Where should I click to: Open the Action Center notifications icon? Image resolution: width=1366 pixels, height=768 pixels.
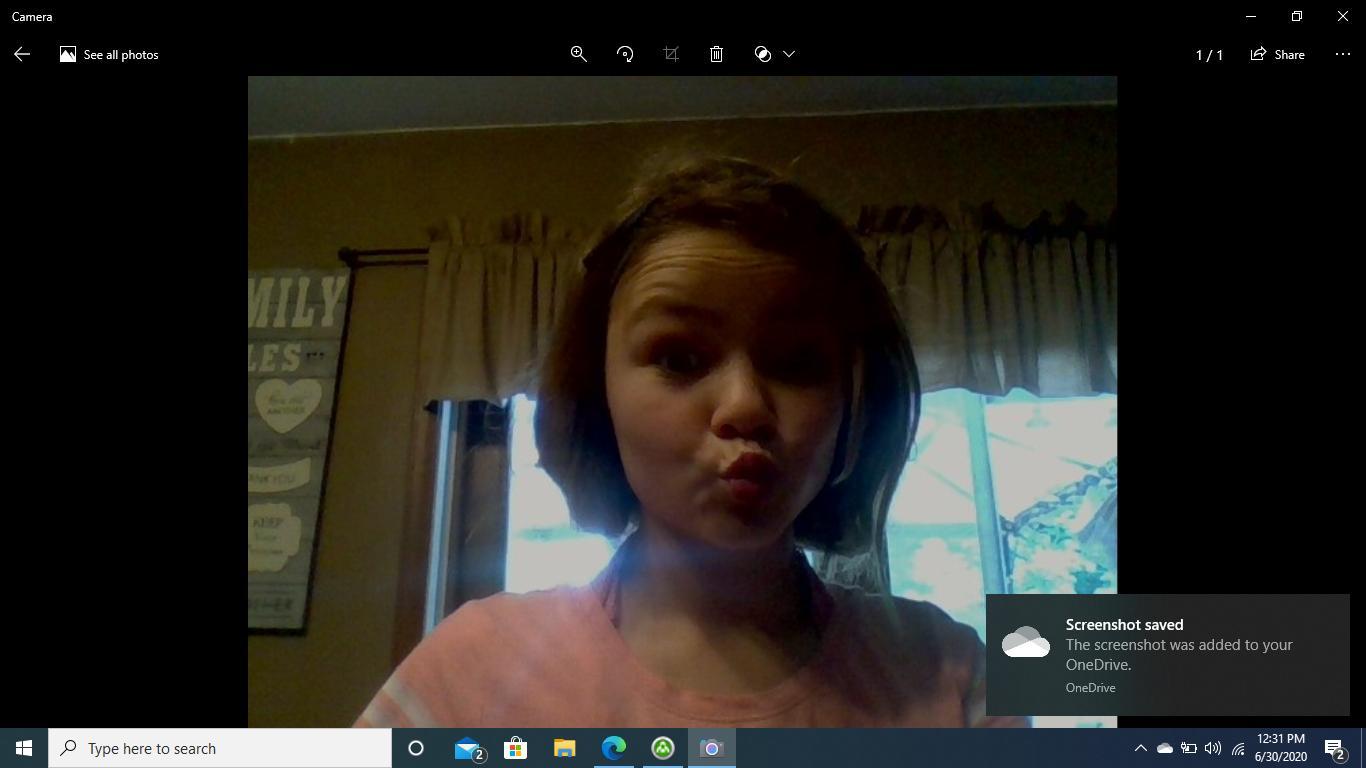pos(1336,748)
